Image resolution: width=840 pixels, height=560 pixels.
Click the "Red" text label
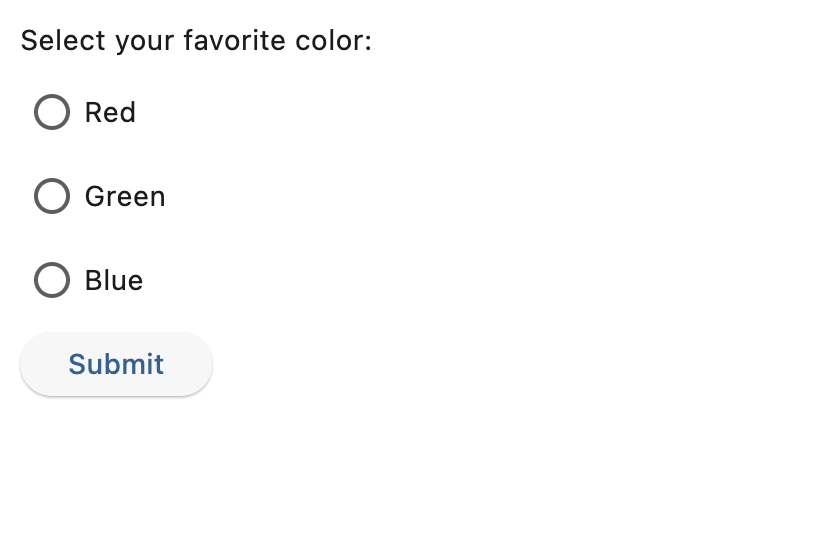pyautogui.click(x=110, y=113)
